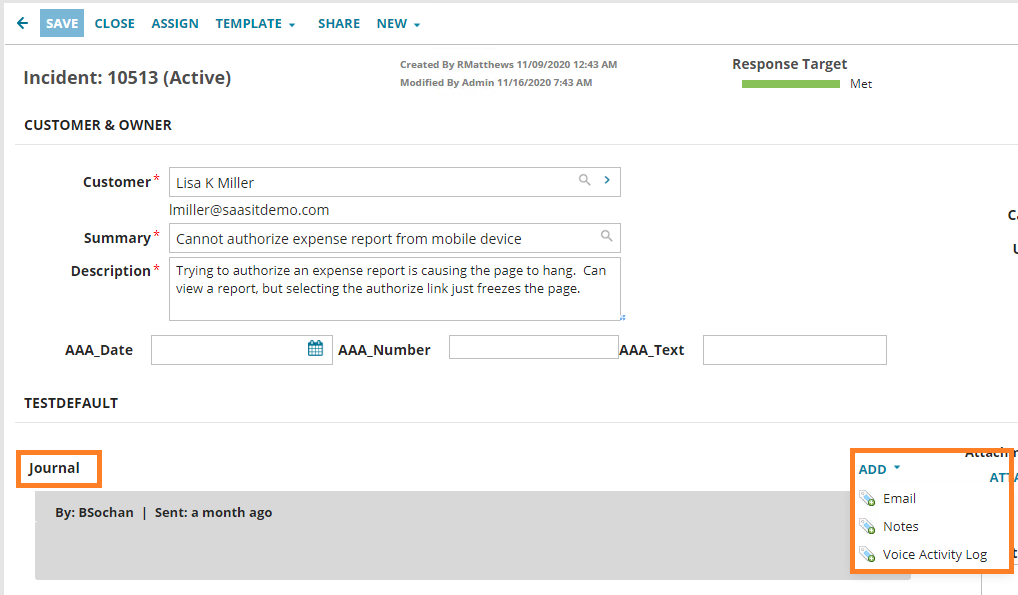1018x595 pixels.
Task: Click the search icon in the Summary field
Action: [x=606, y=237]
